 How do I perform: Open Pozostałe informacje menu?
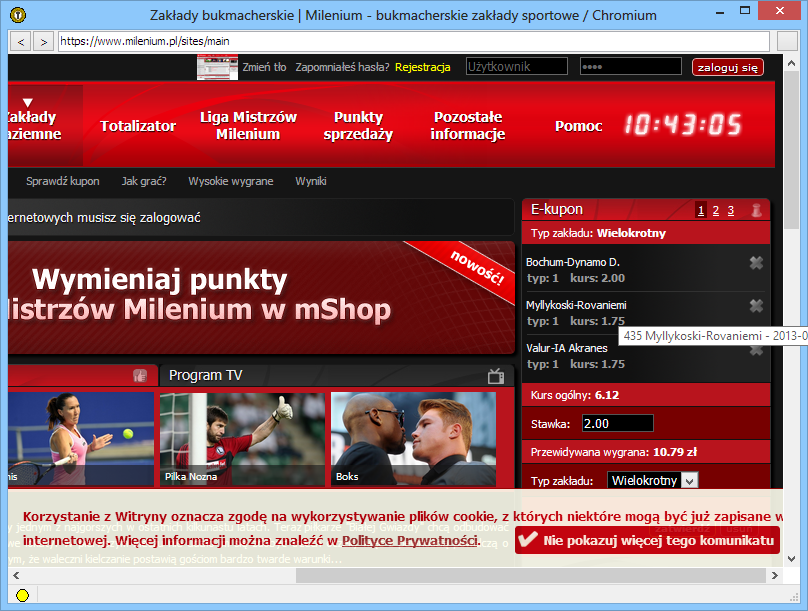[468, 125]
